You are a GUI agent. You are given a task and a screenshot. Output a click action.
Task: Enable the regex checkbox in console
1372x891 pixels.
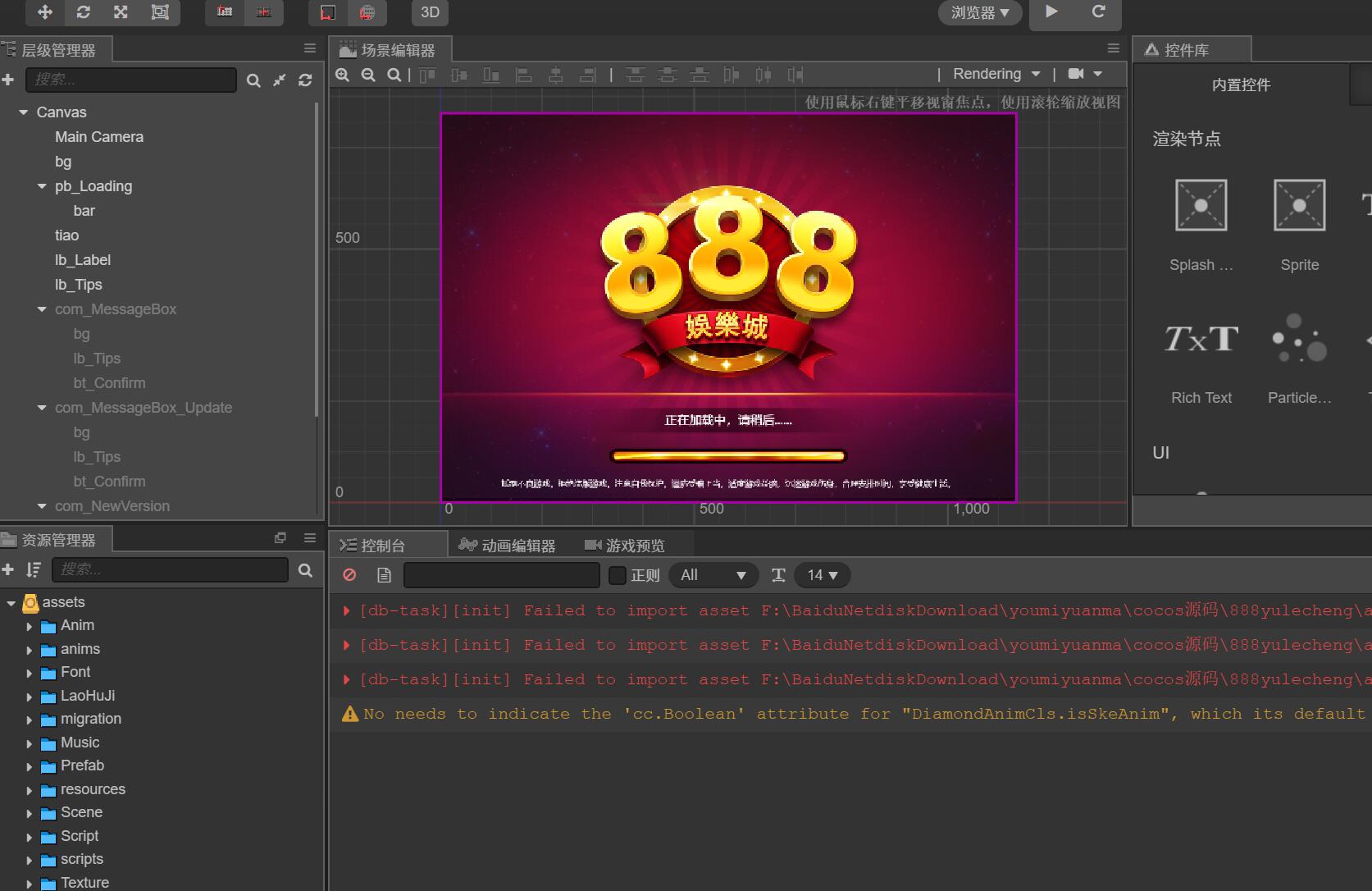coord(618,575)
